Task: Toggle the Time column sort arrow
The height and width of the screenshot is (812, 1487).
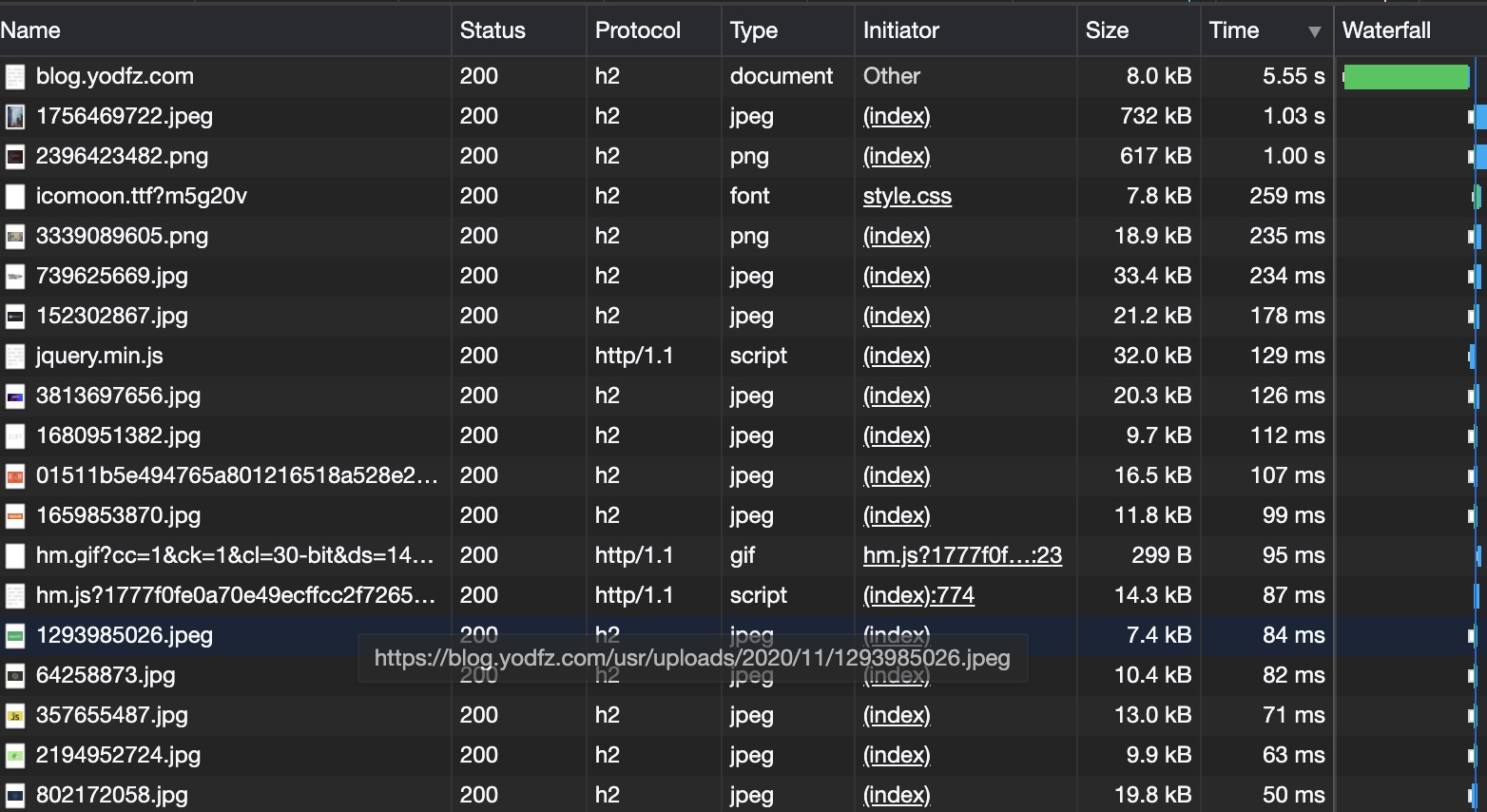Action: point(1314,31)
